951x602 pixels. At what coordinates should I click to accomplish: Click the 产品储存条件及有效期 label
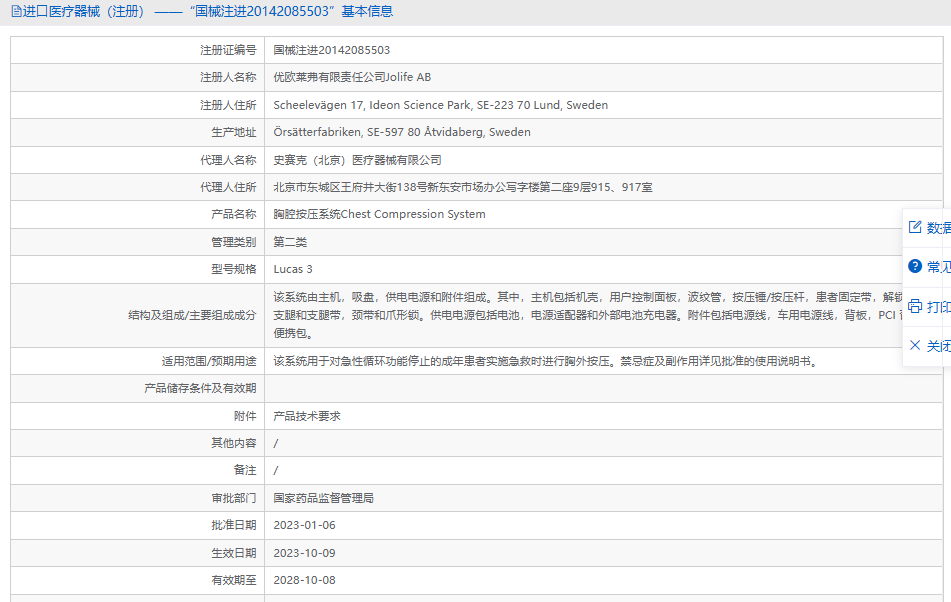[x=200, y=389]
